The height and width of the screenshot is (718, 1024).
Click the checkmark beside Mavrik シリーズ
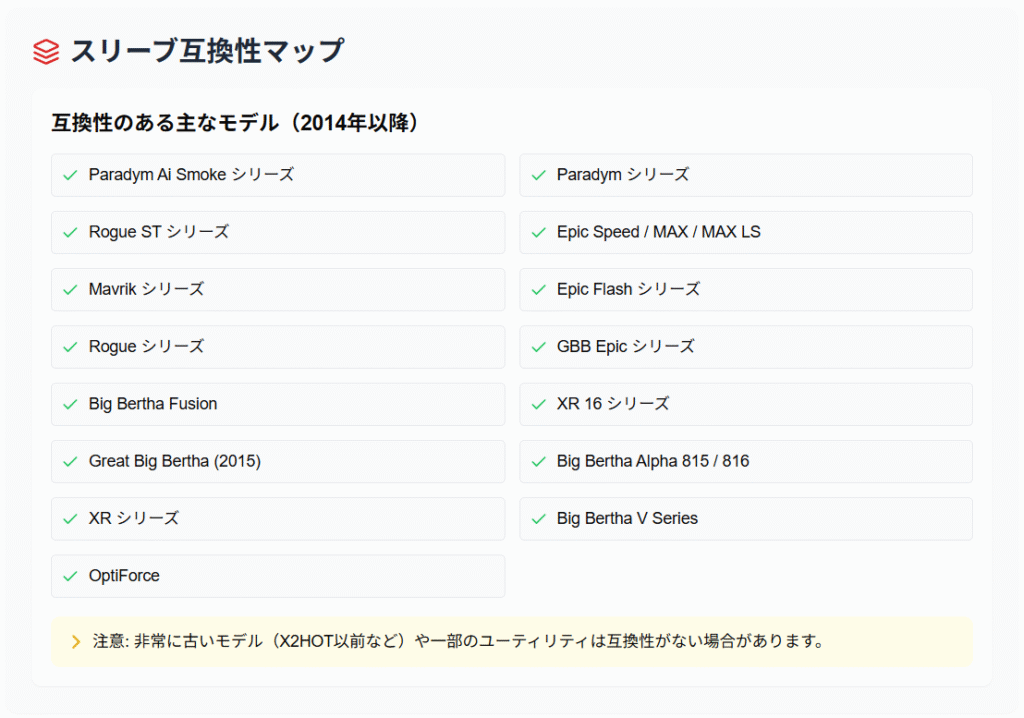pyautogui.click(x=71, y=289)
